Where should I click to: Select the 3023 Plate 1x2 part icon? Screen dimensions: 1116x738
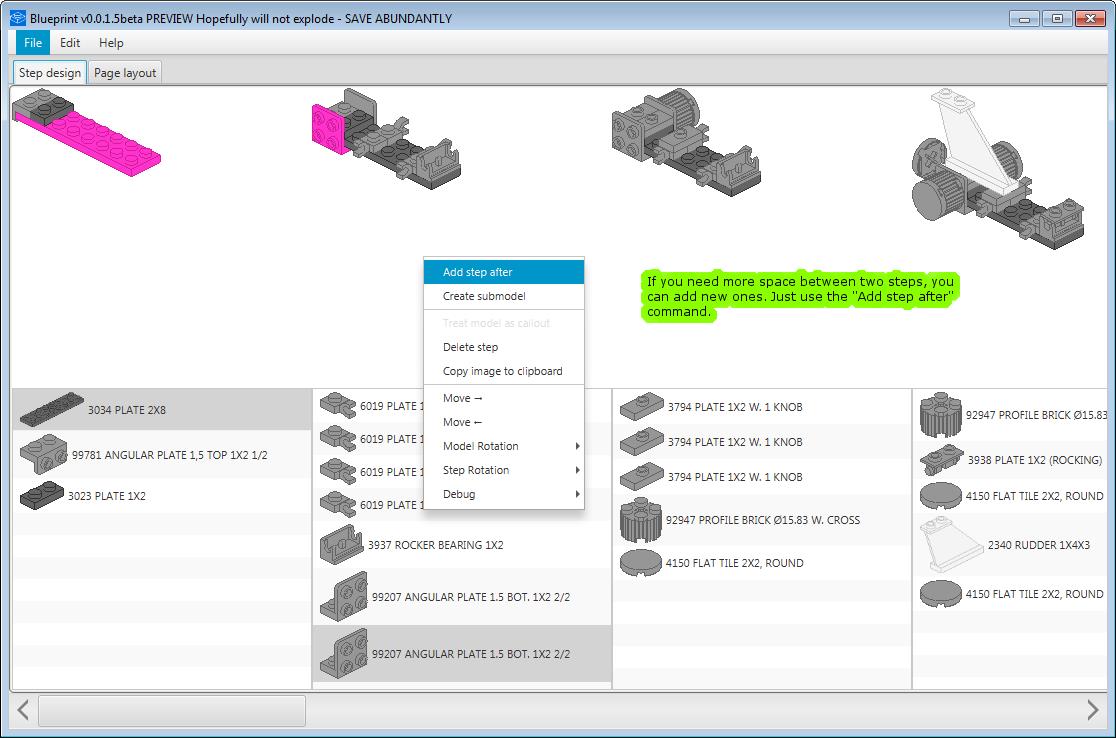pos(42,495)
